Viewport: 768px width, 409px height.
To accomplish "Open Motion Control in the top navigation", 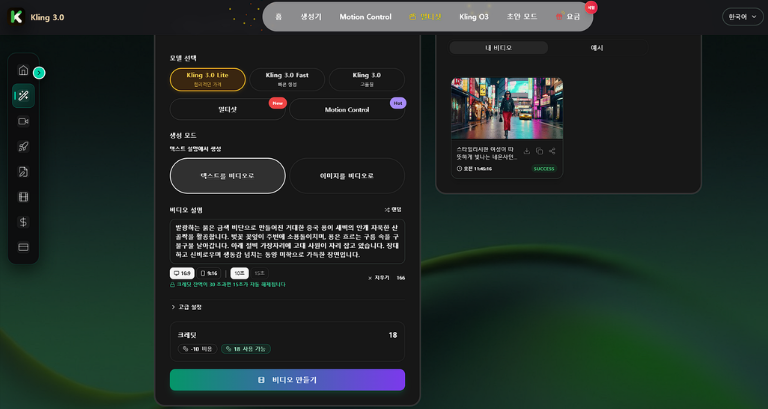I will tap(365, 17).
